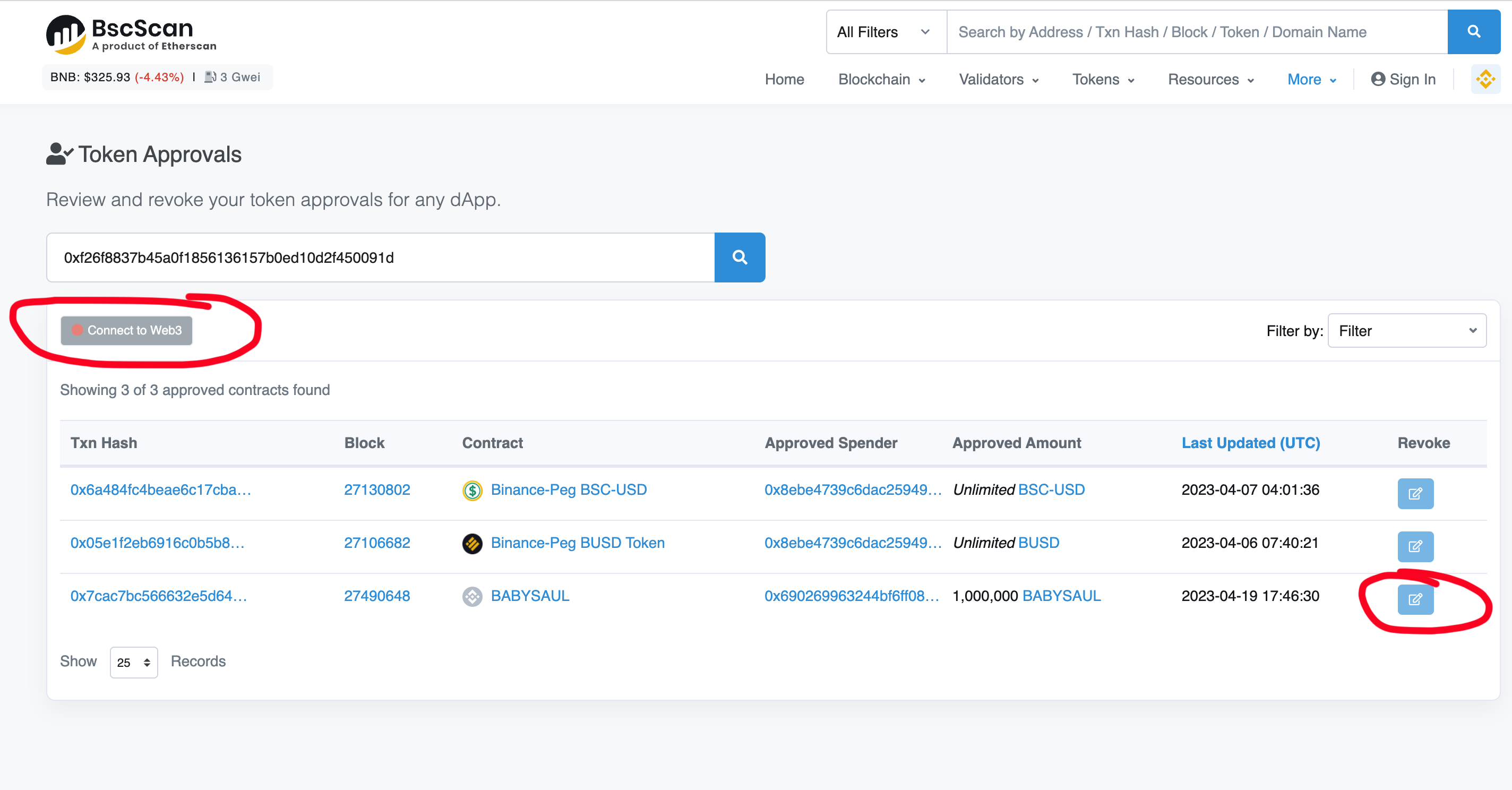Viewport: 1512px width, 790px height.
Task: Click Sign In
Action: click(1403, 79)
